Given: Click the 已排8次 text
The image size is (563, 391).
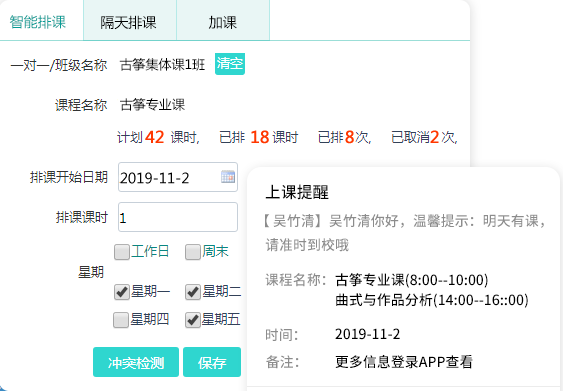Looking at the screenshot, I should 344,137.
